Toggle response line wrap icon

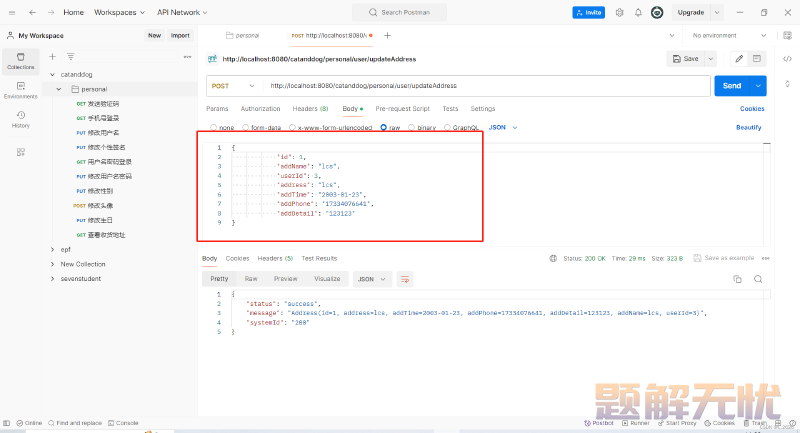[405, 279]
